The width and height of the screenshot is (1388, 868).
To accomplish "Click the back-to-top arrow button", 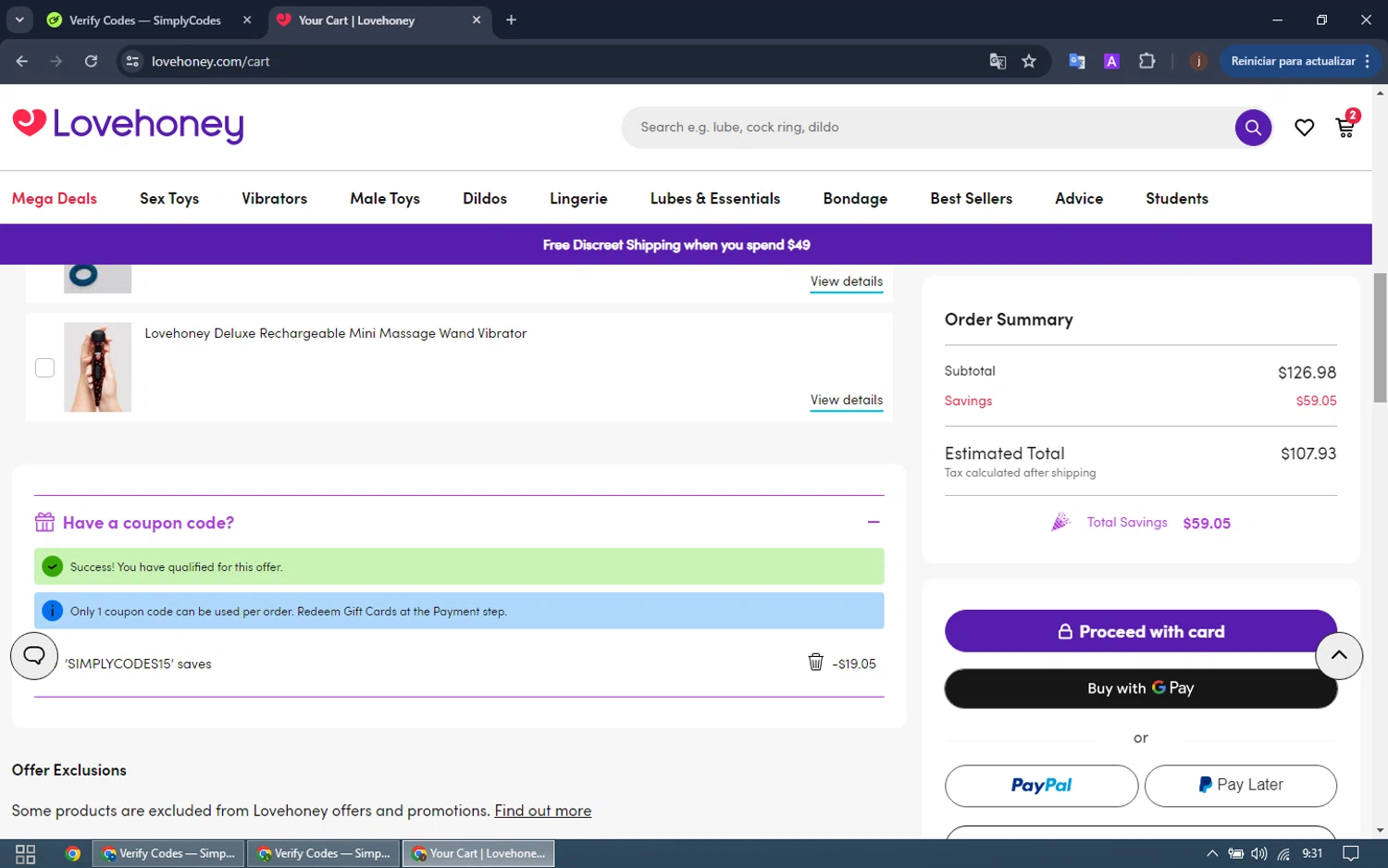I will coord(1339,655).
